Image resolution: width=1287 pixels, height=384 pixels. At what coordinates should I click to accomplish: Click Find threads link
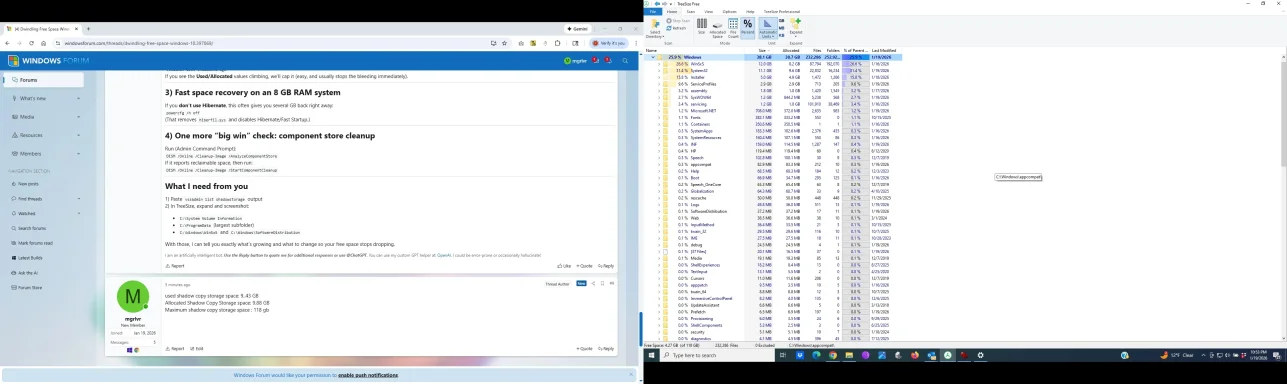pos(30,199)
